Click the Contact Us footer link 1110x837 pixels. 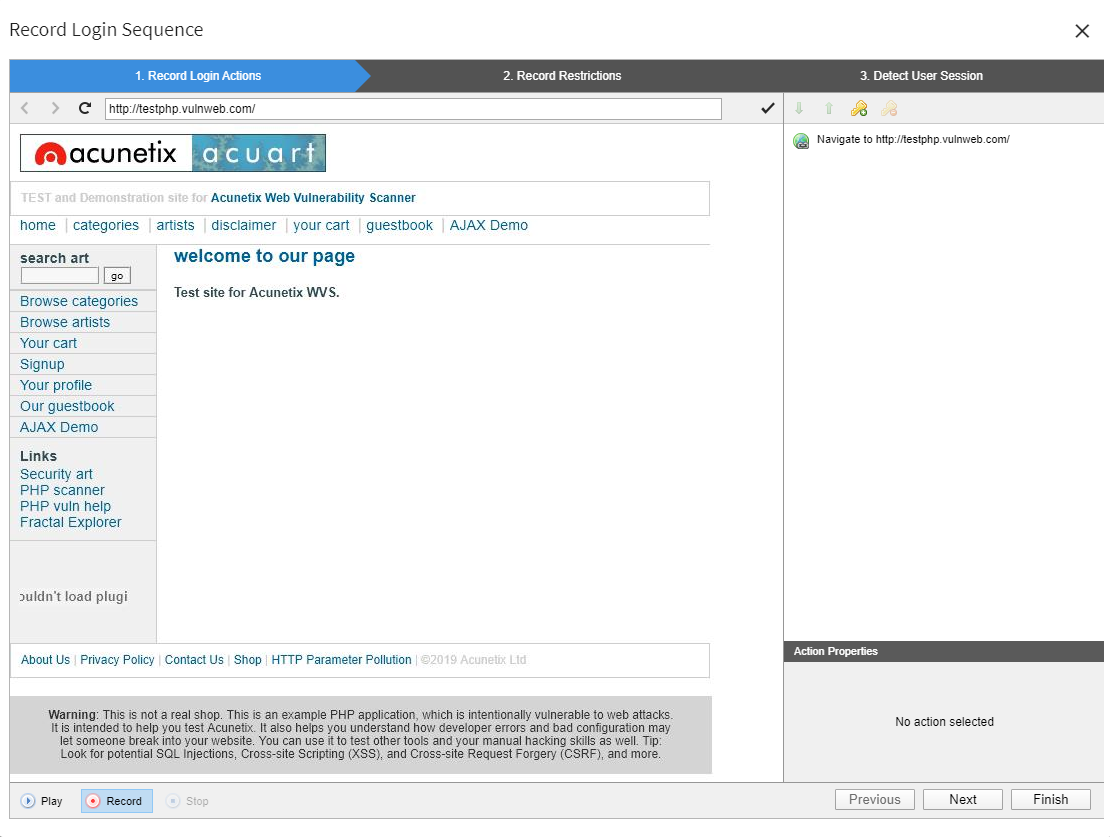194,659
